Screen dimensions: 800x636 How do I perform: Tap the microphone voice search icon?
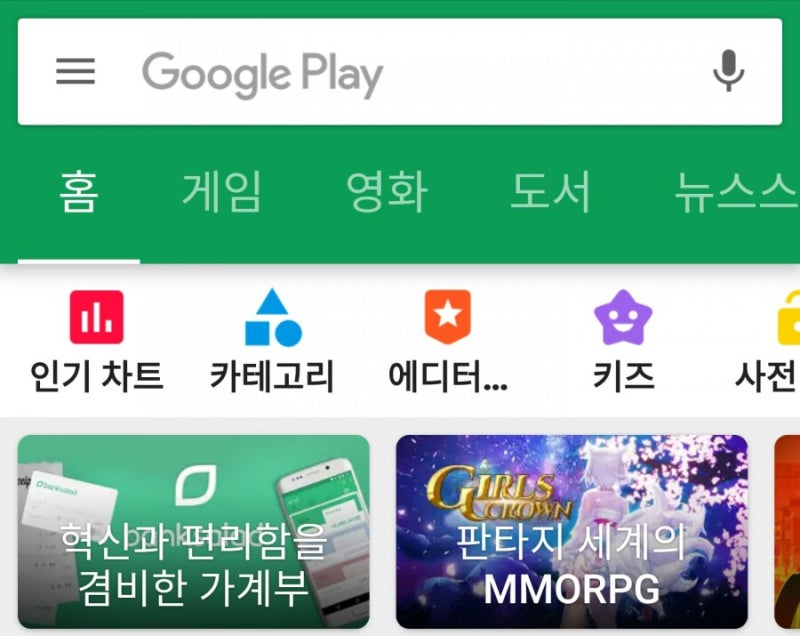point(729,71)
